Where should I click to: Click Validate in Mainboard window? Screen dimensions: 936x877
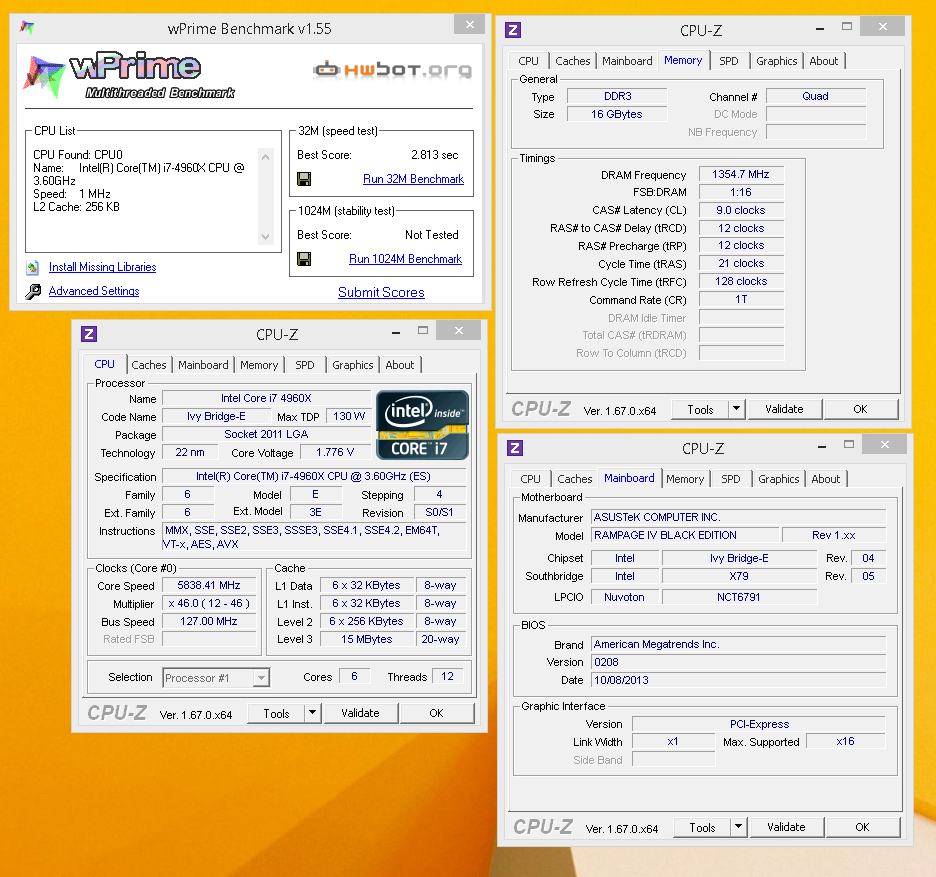(786, 827)
